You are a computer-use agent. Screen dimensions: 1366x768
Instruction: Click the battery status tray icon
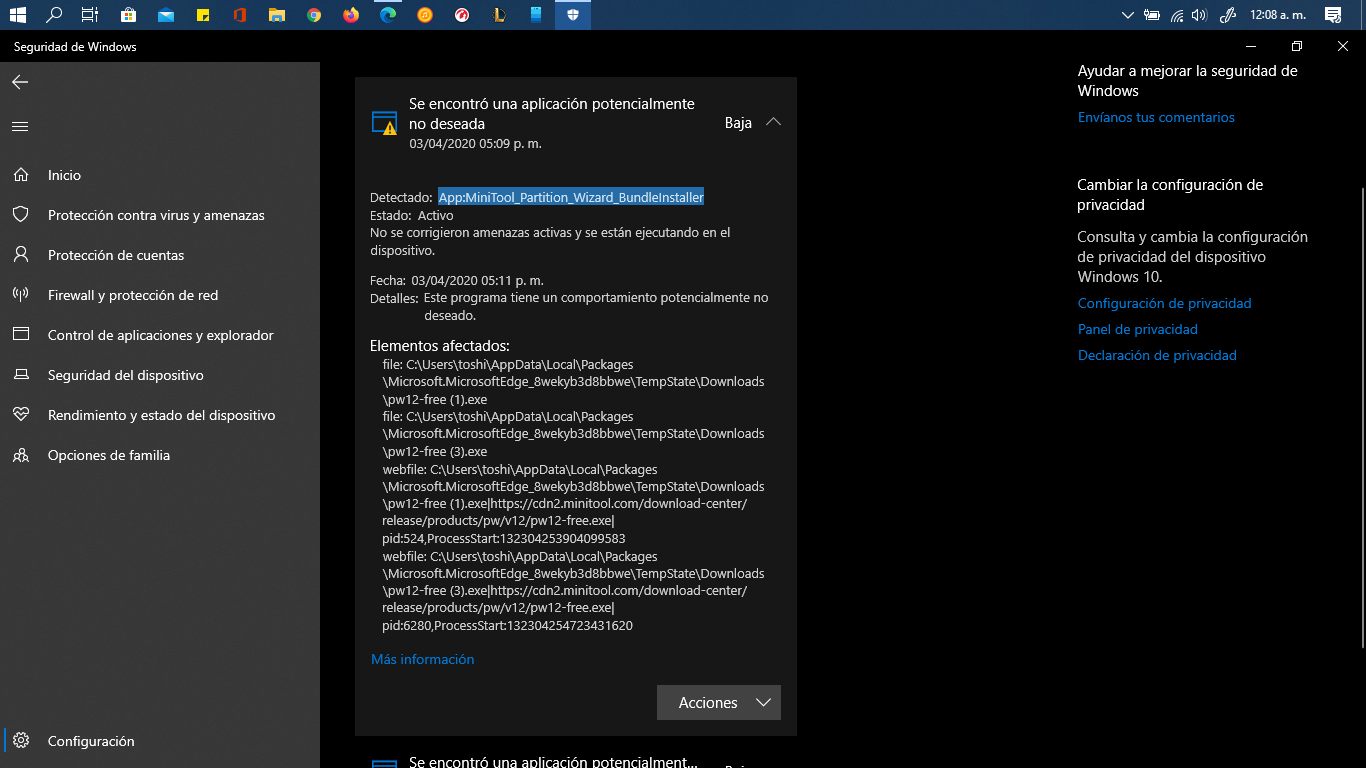click(1152, 15)
